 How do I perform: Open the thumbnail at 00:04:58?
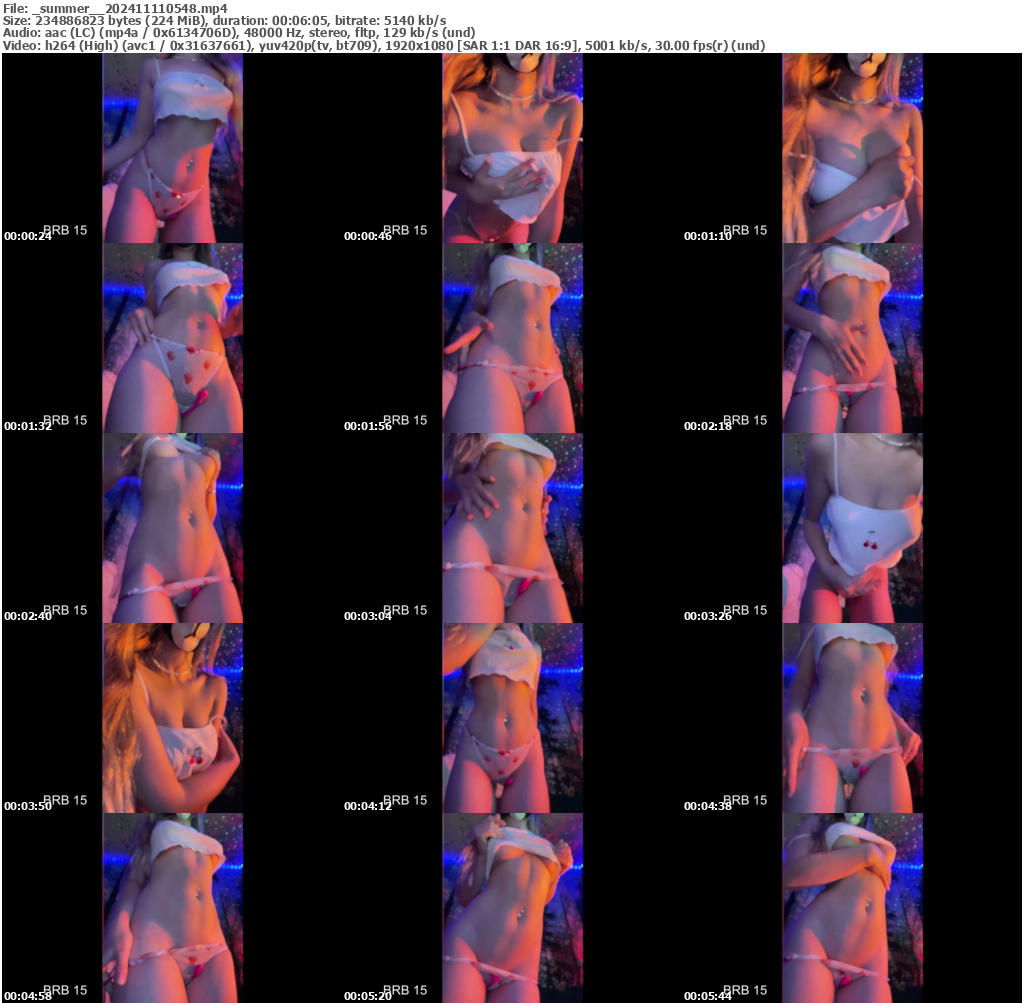pyautogui.click(x=172, y=907)
